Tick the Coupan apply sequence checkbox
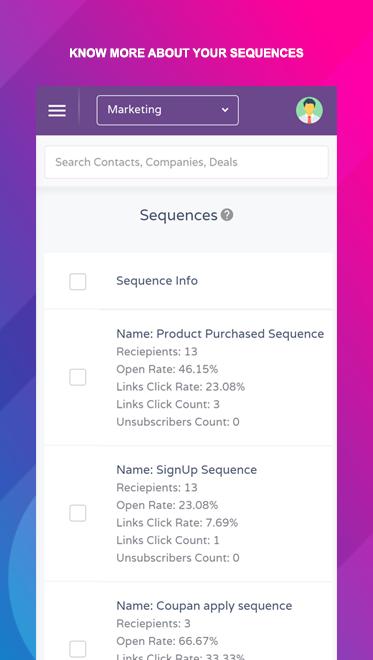 click(x=78, y=649)
